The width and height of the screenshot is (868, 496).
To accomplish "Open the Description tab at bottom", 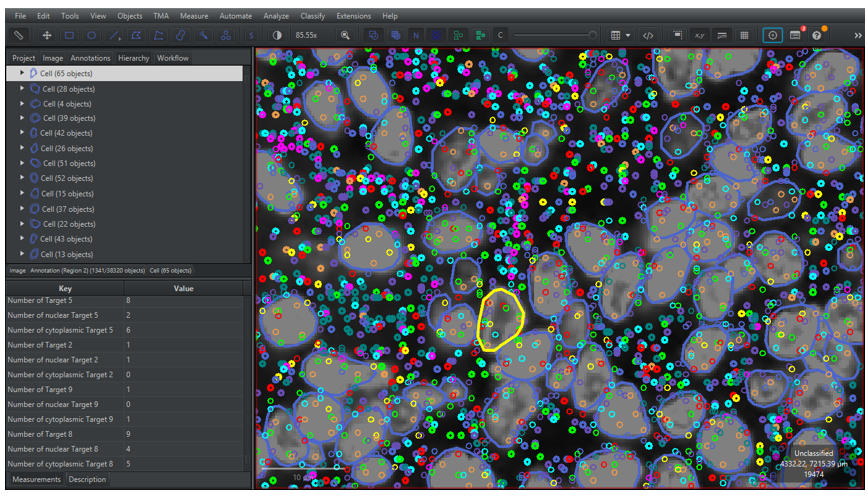I will click(x=87, y=480).
